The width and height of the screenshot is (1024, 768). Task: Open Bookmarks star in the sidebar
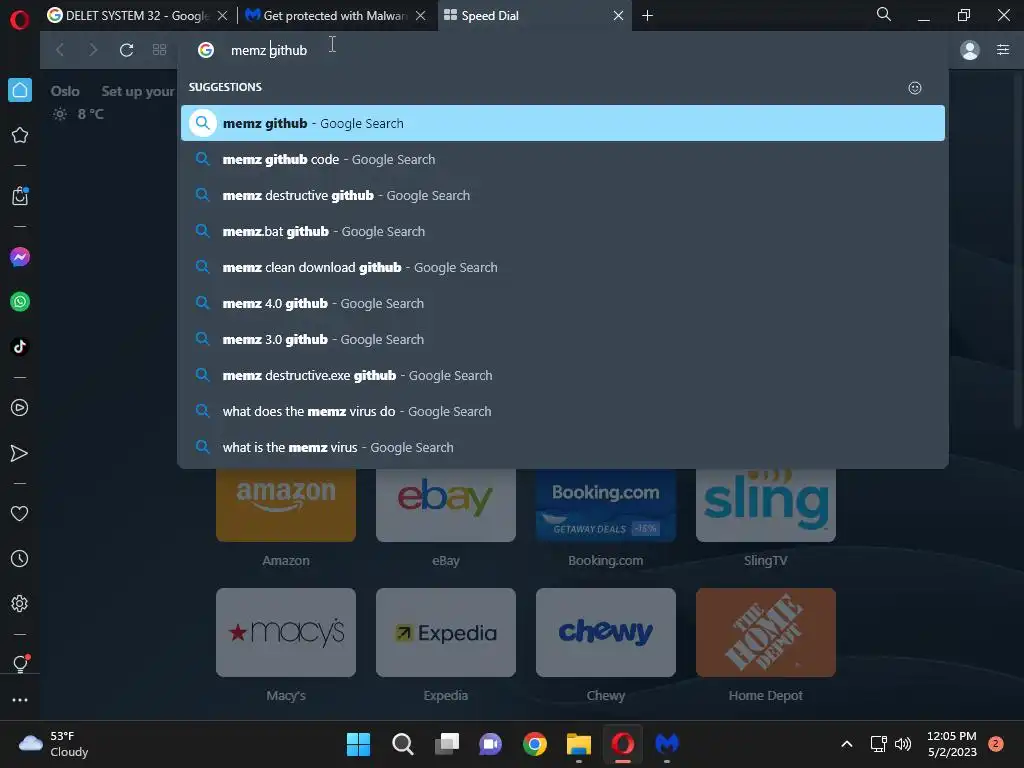point(20,135)
